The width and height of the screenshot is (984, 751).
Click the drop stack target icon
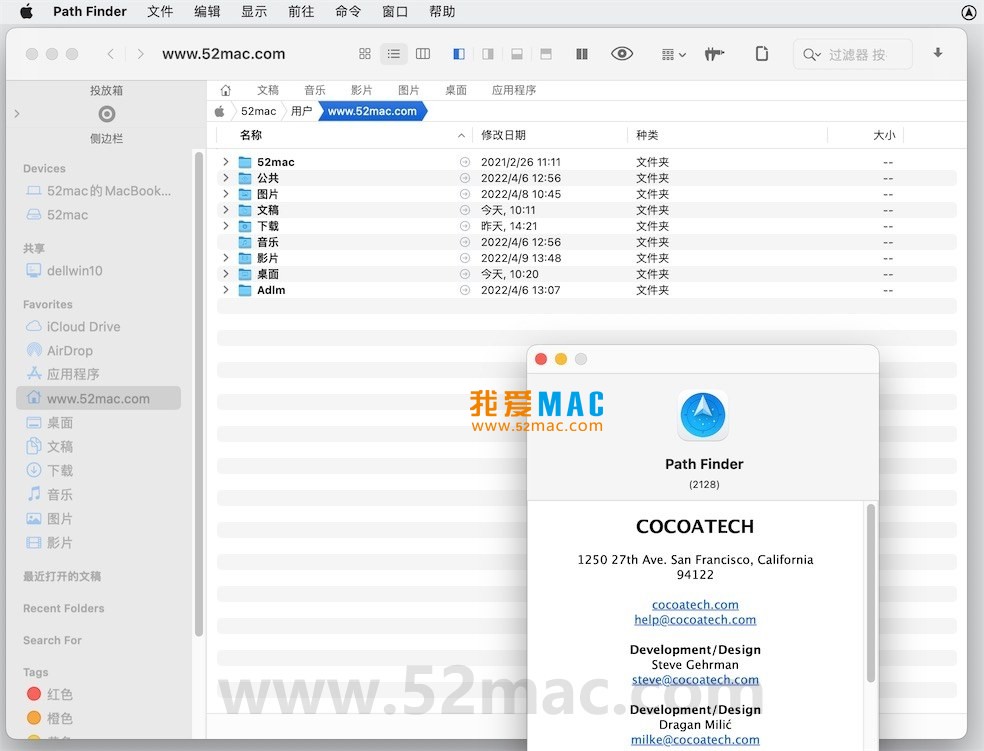point(107,114)
